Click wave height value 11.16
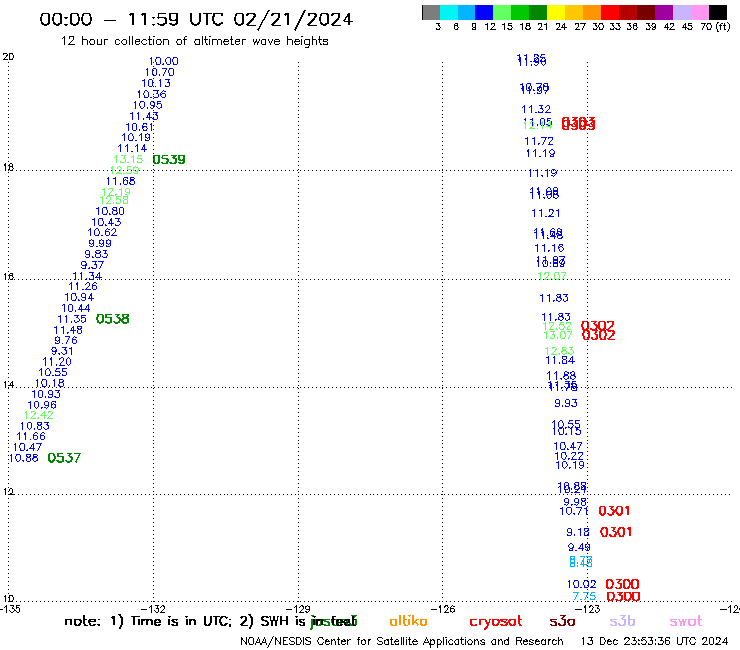 click(549, 248)
